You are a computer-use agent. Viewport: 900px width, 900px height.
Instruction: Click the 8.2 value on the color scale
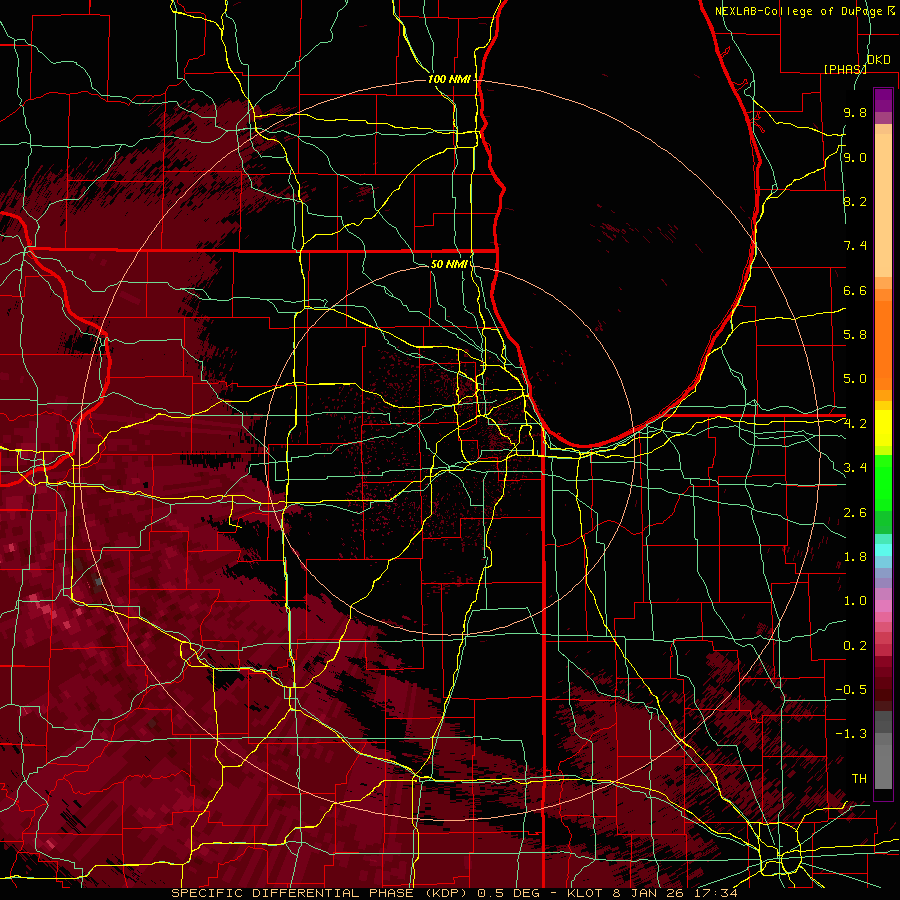[x=855, y=201]
